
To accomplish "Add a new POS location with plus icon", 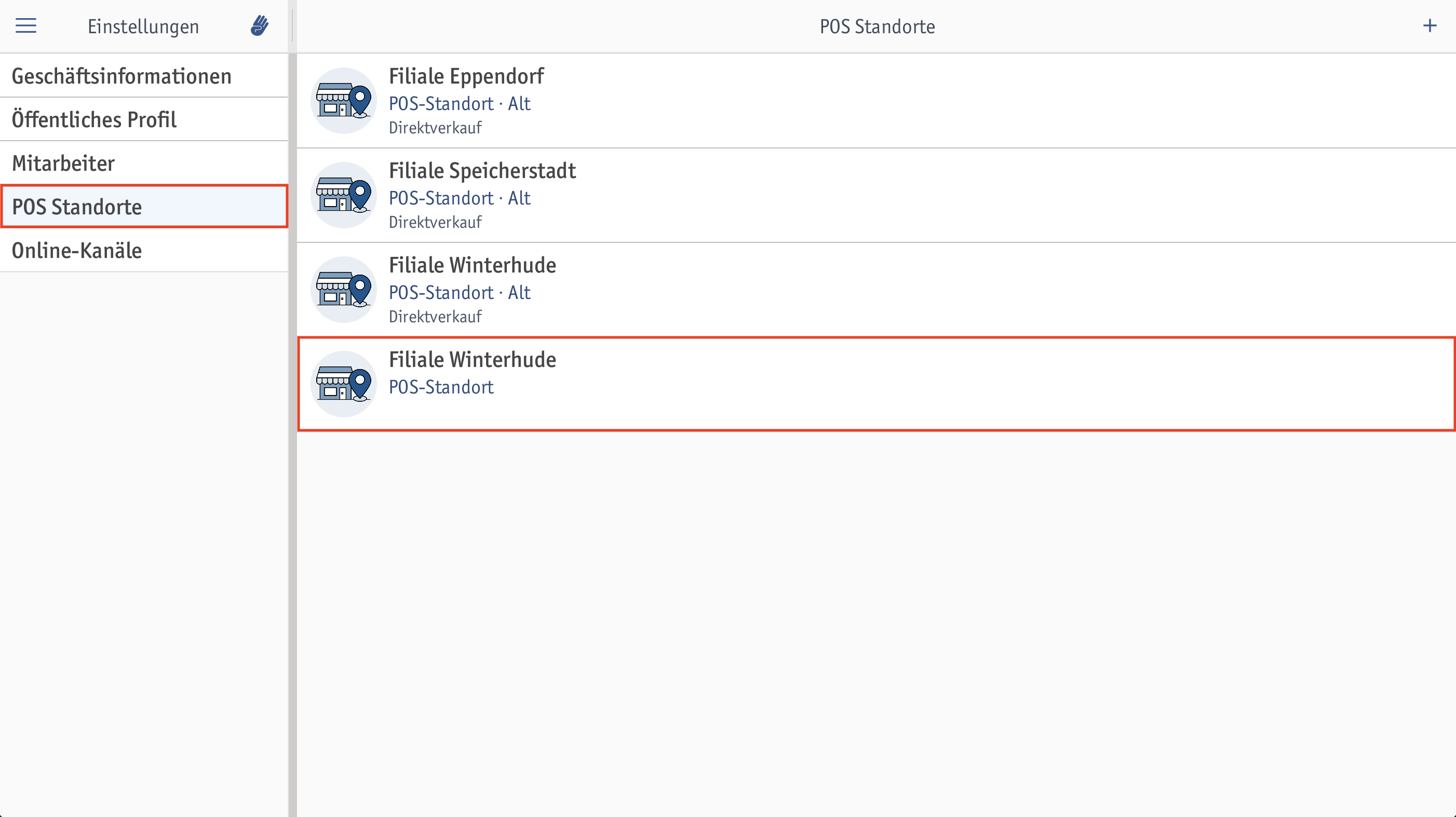I will click(1430, 26).
